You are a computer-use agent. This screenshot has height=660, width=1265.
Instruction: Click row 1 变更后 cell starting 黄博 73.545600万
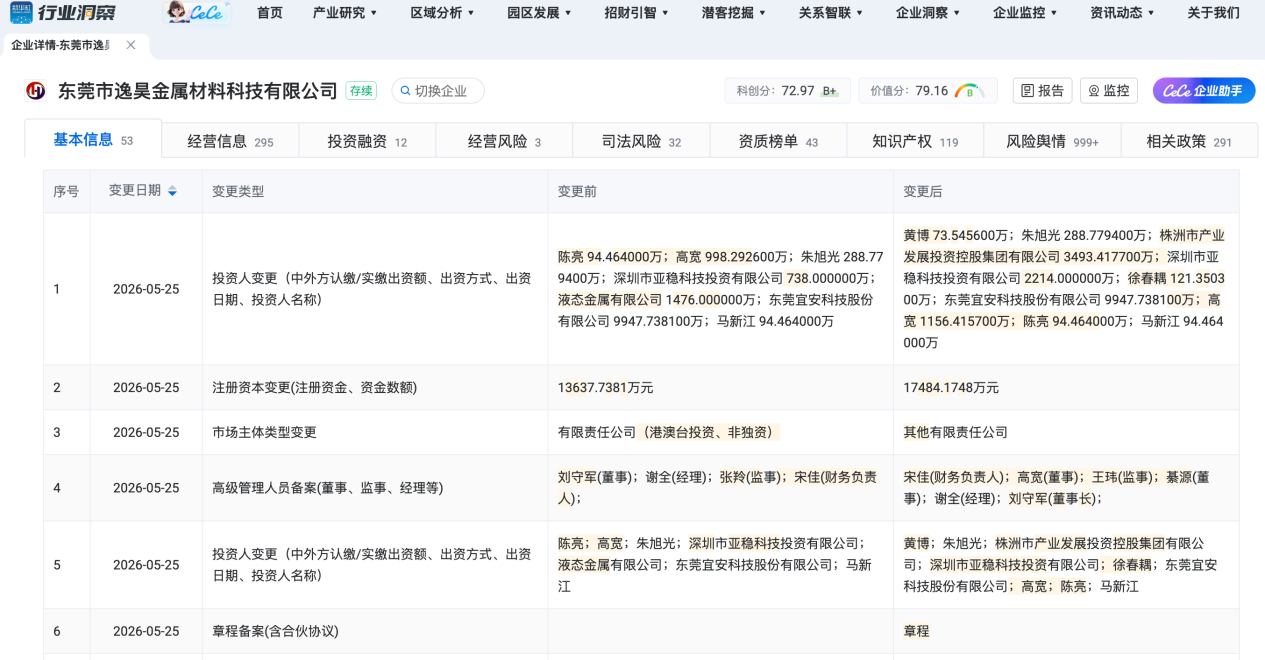1065,289
